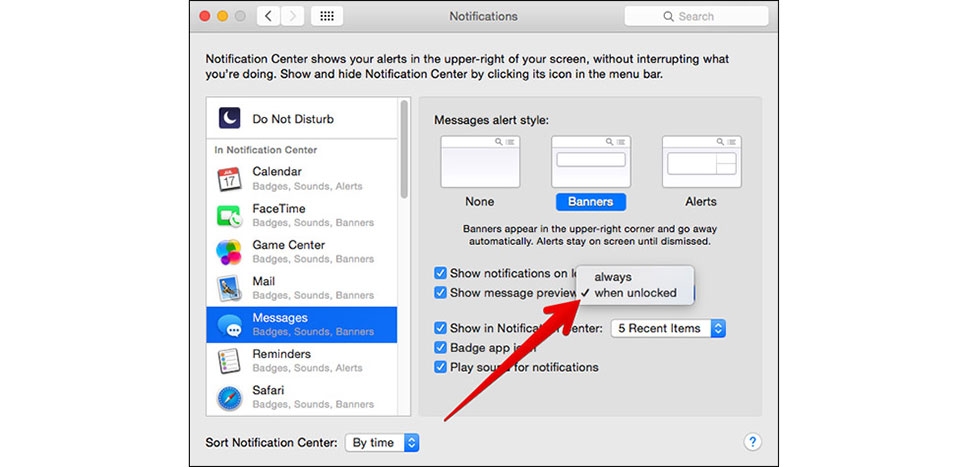This screenshot has width=960, height=467.
Task: Click the Game Center app icon
Action: click(230, 252)
